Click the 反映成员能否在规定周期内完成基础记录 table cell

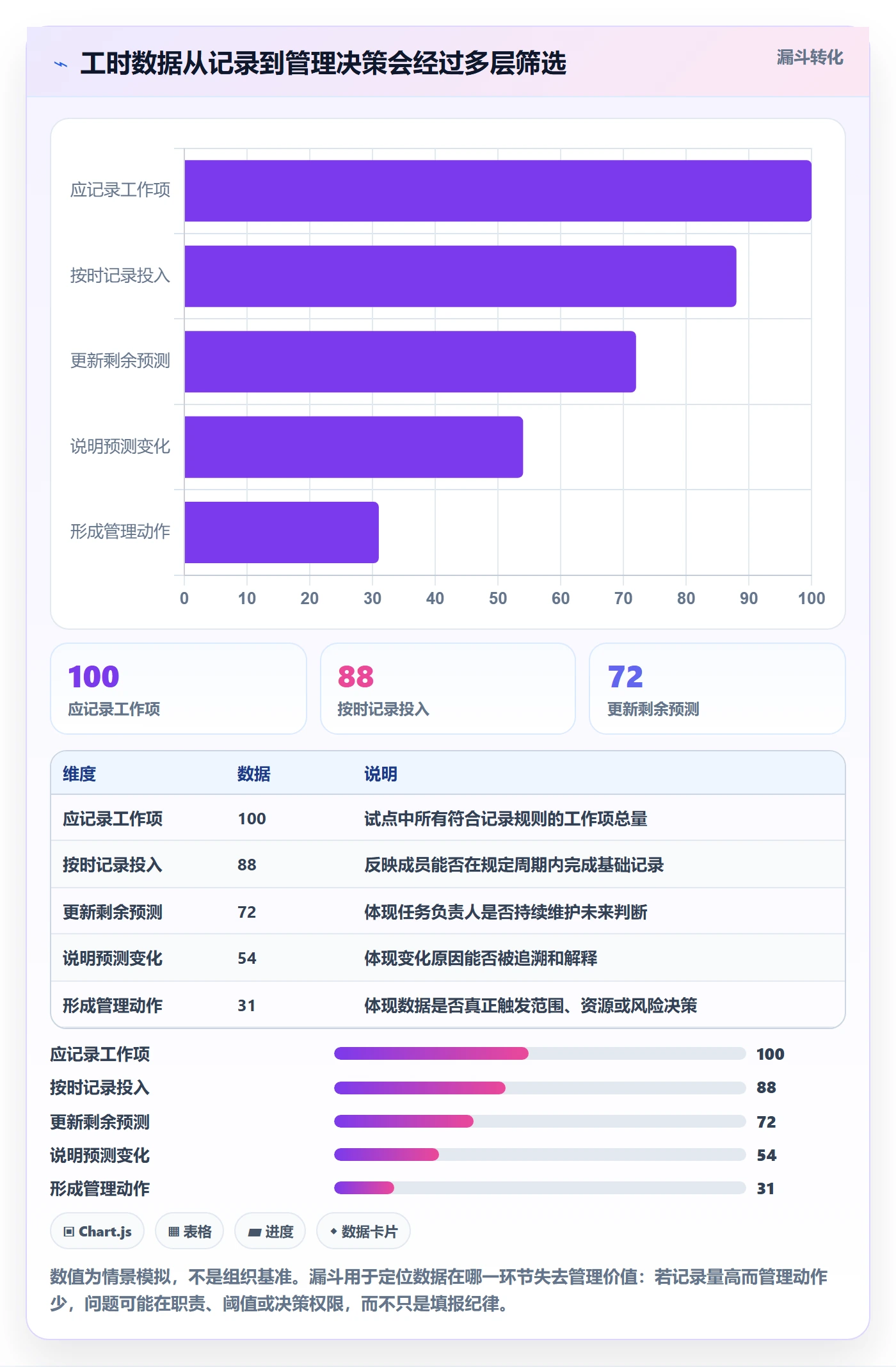tap(514, 865)
